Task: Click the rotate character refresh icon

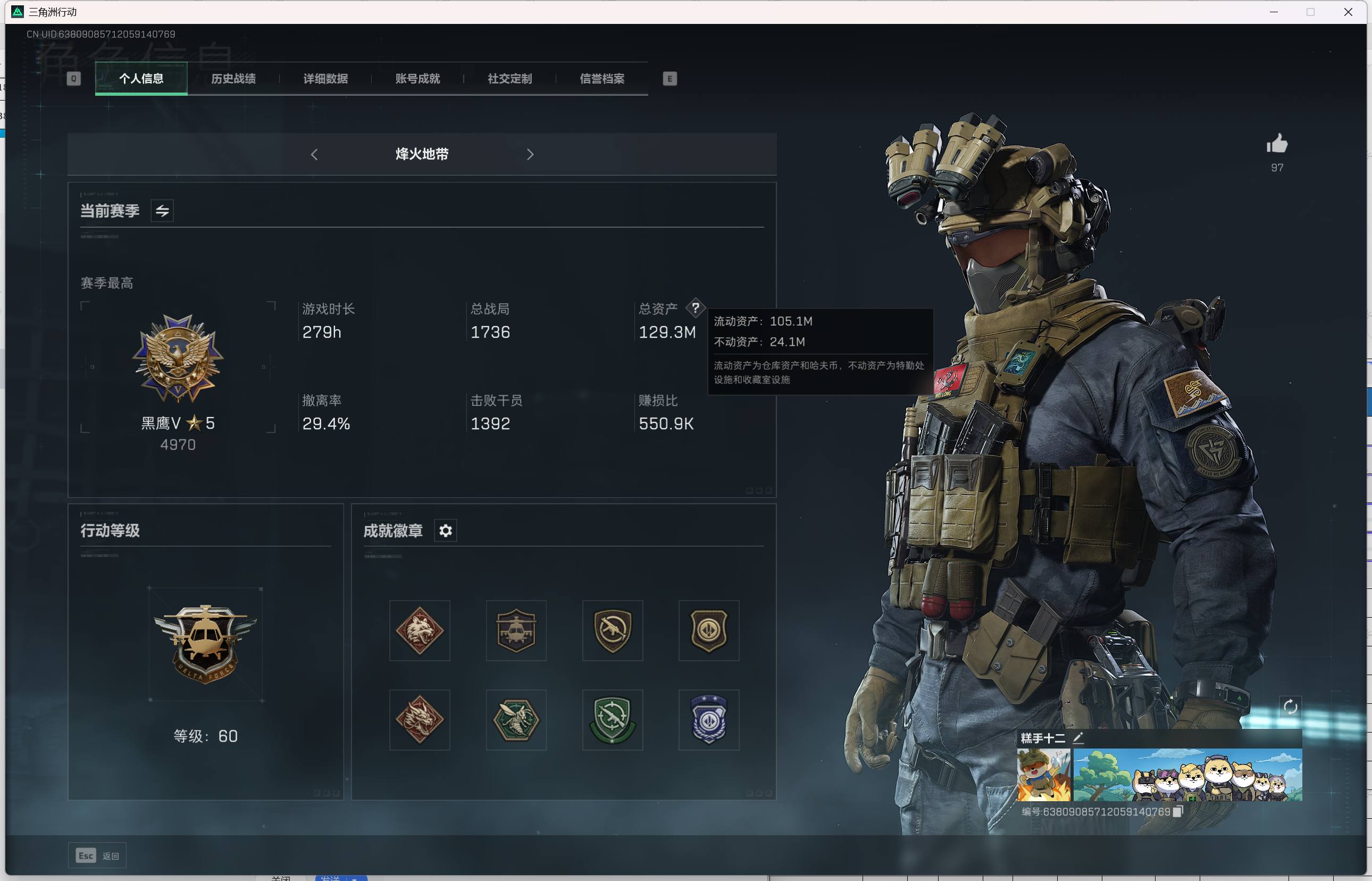Action: coord(1290,707)
